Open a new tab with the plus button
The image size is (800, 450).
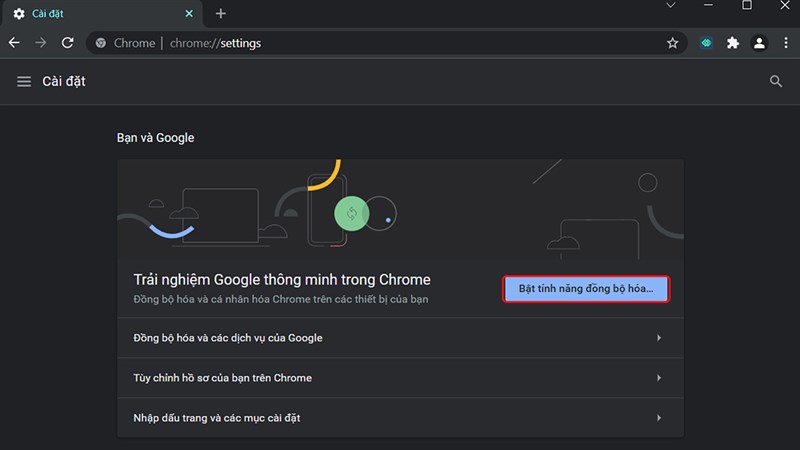(220, 13)
